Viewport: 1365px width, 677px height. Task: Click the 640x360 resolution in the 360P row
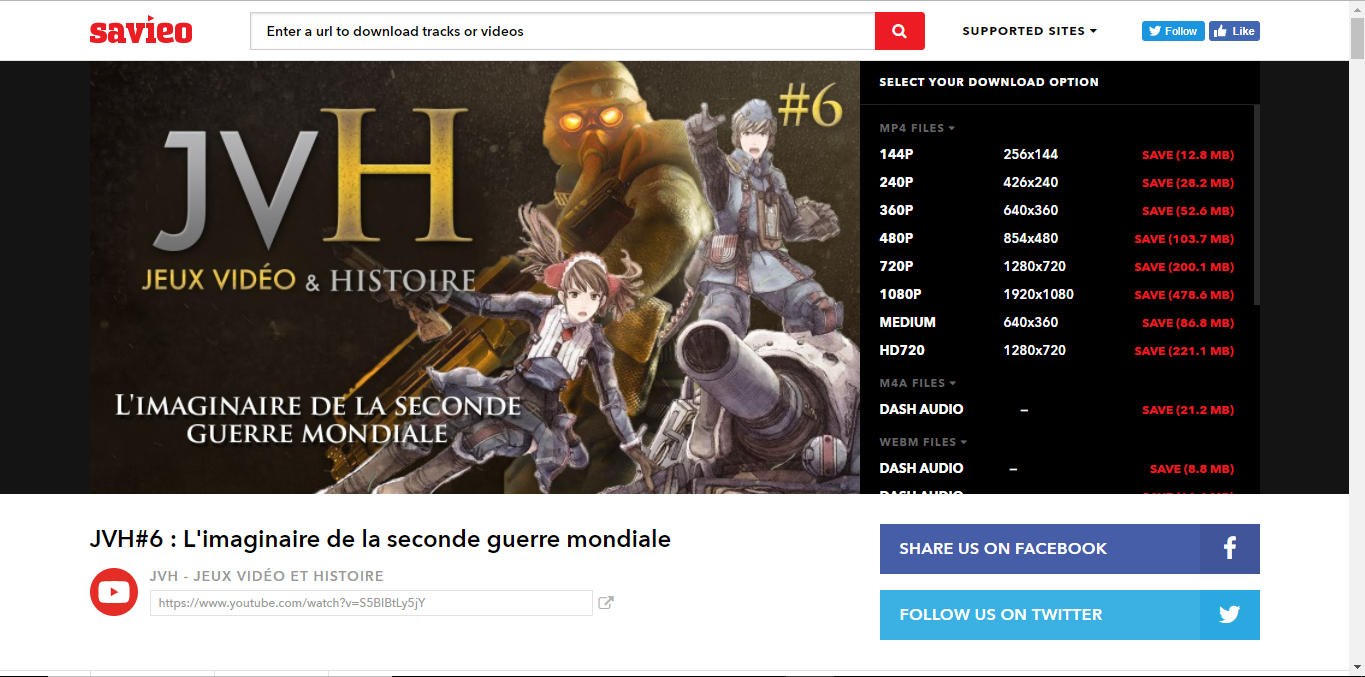click(1031, 210)
